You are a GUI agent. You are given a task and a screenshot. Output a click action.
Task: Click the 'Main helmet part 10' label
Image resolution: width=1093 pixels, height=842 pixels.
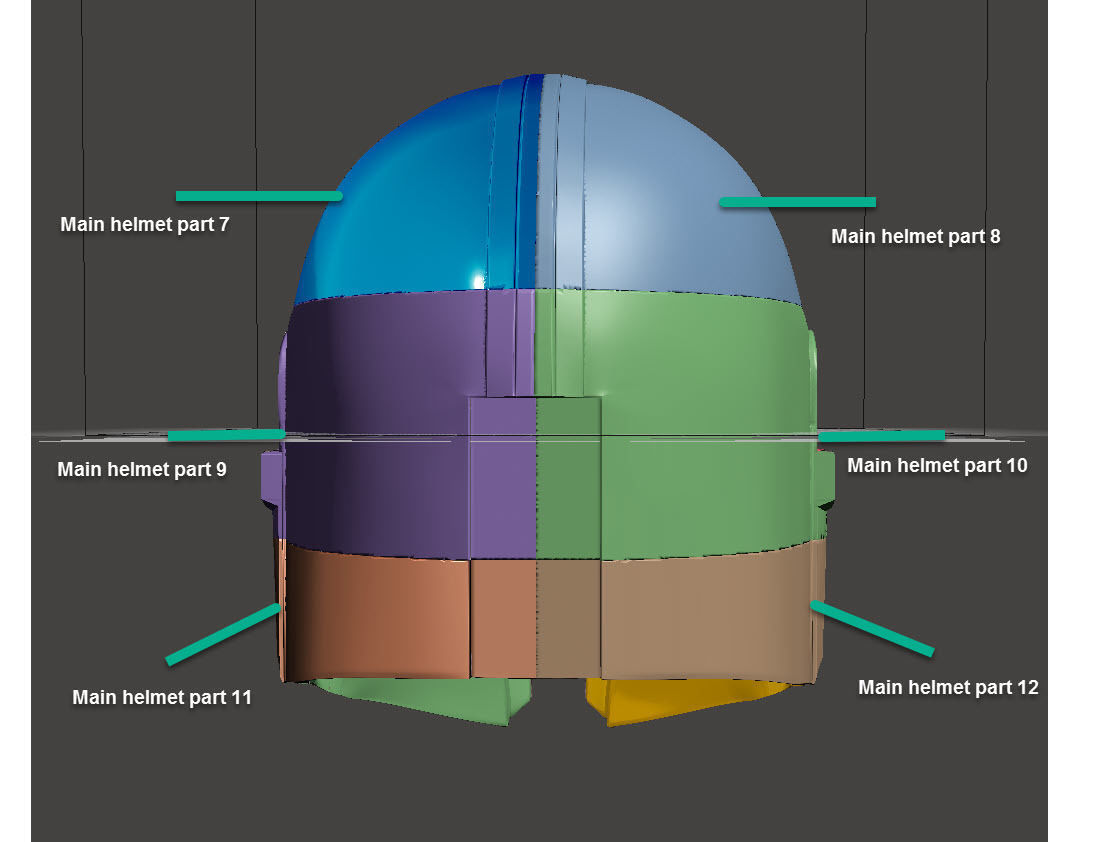click(937, 465)
